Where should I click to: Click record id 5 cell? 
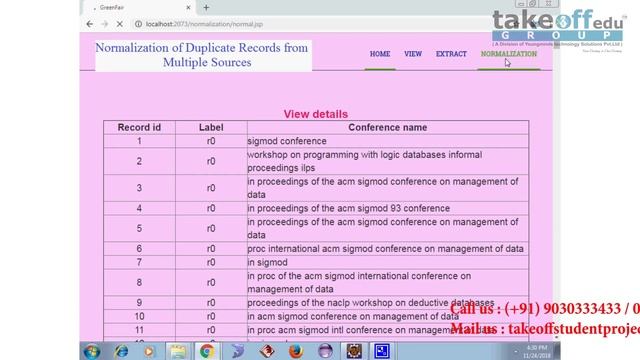(x=139, y=228)
